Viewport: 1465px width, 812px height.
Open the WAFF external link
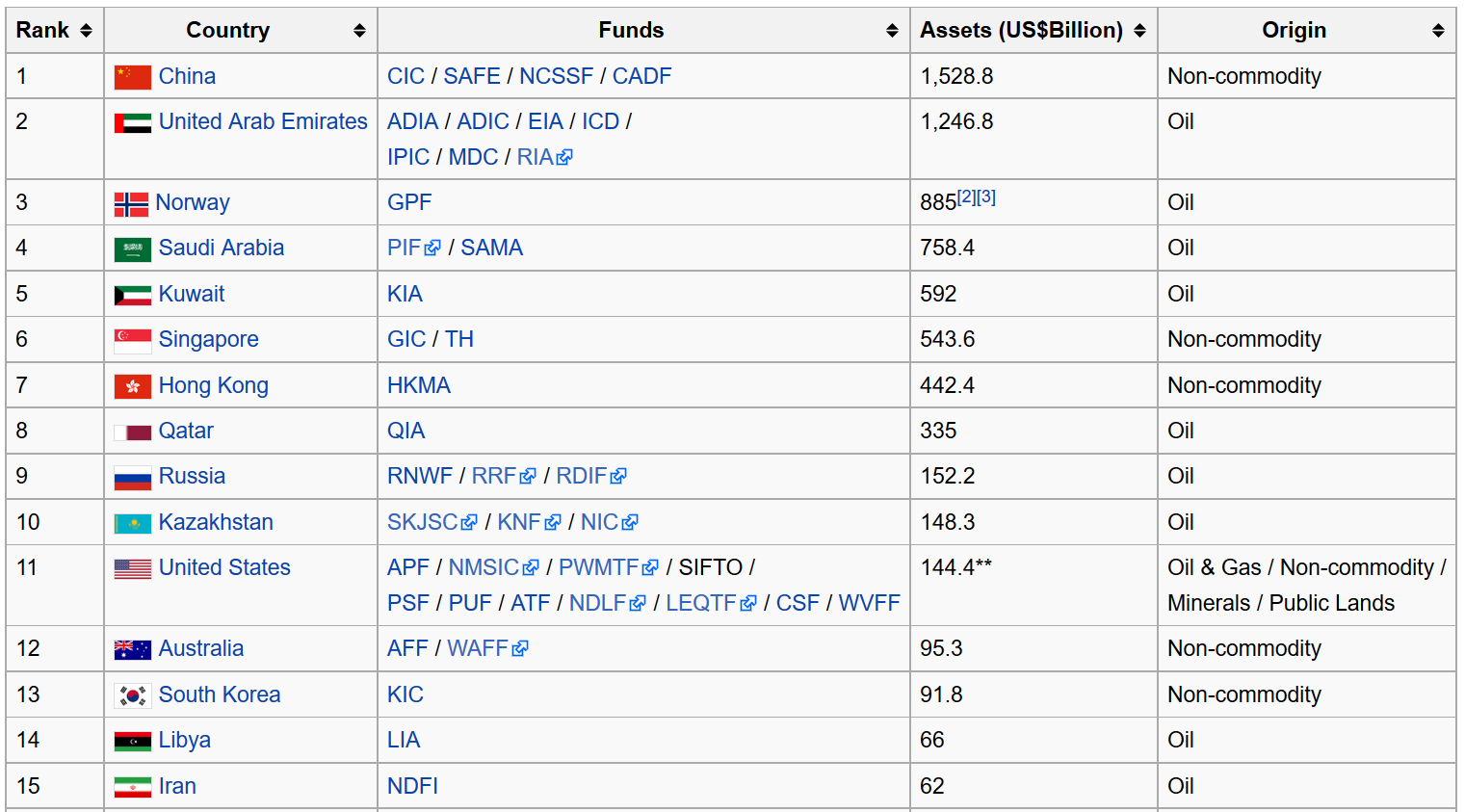(488, 648)
